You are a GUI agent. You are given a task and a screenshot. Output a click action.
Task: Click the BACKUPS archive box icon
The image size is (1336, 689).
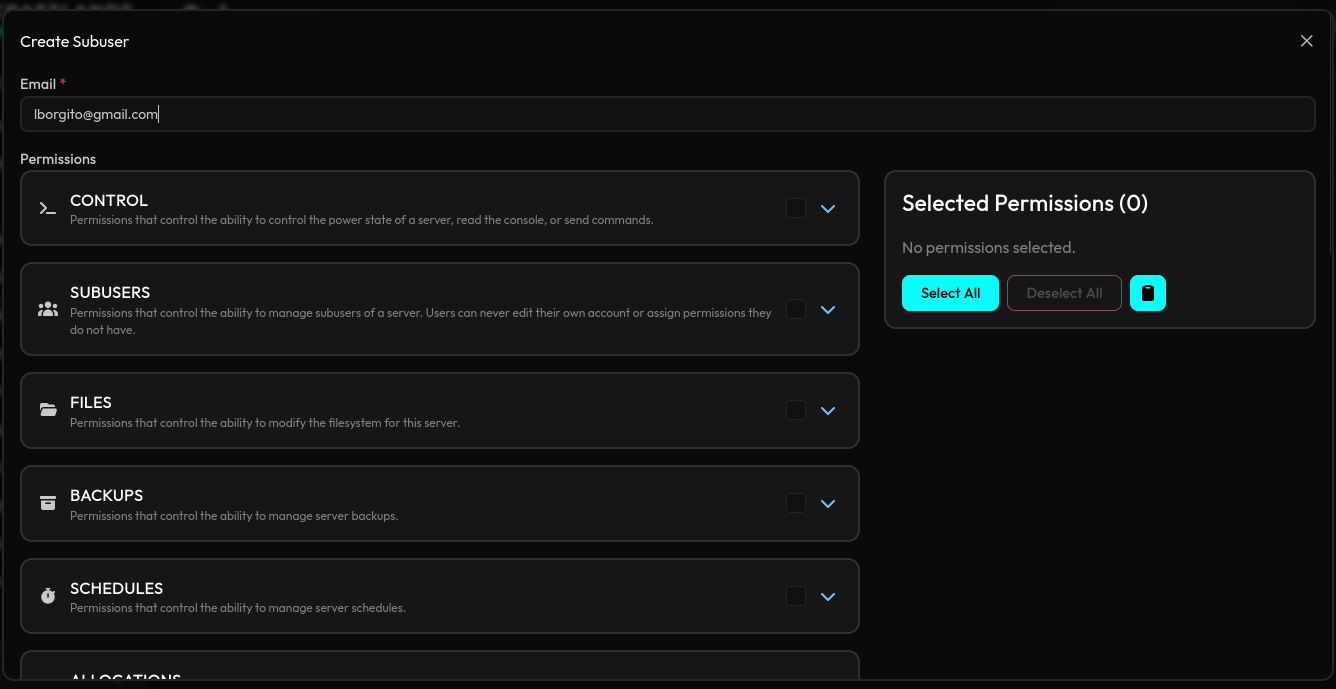click(x=47, y=503)
